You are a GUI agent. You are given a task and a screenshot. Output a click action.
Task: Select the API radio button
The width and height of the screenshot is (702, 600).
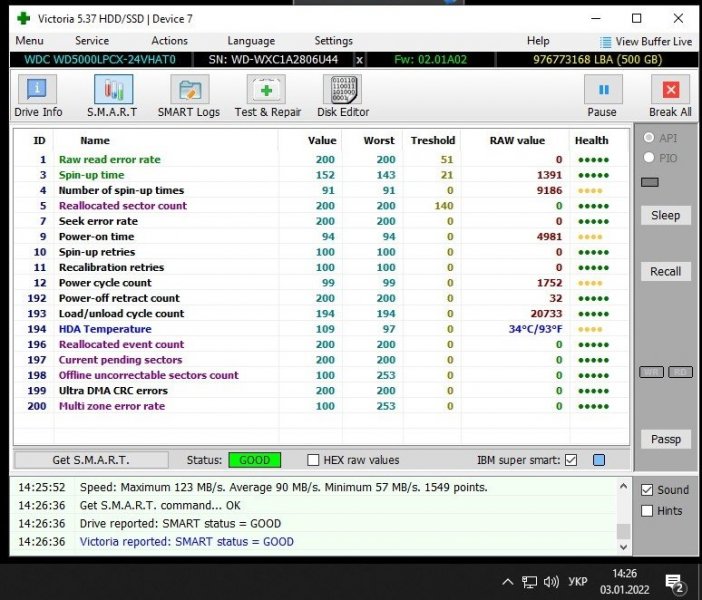(650, 138)
